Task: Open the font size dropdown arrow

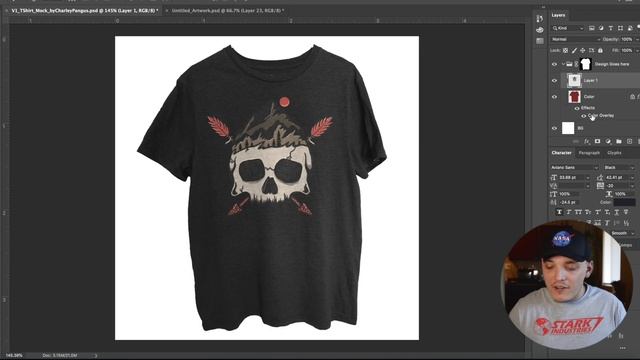Action: click(588, 178)
